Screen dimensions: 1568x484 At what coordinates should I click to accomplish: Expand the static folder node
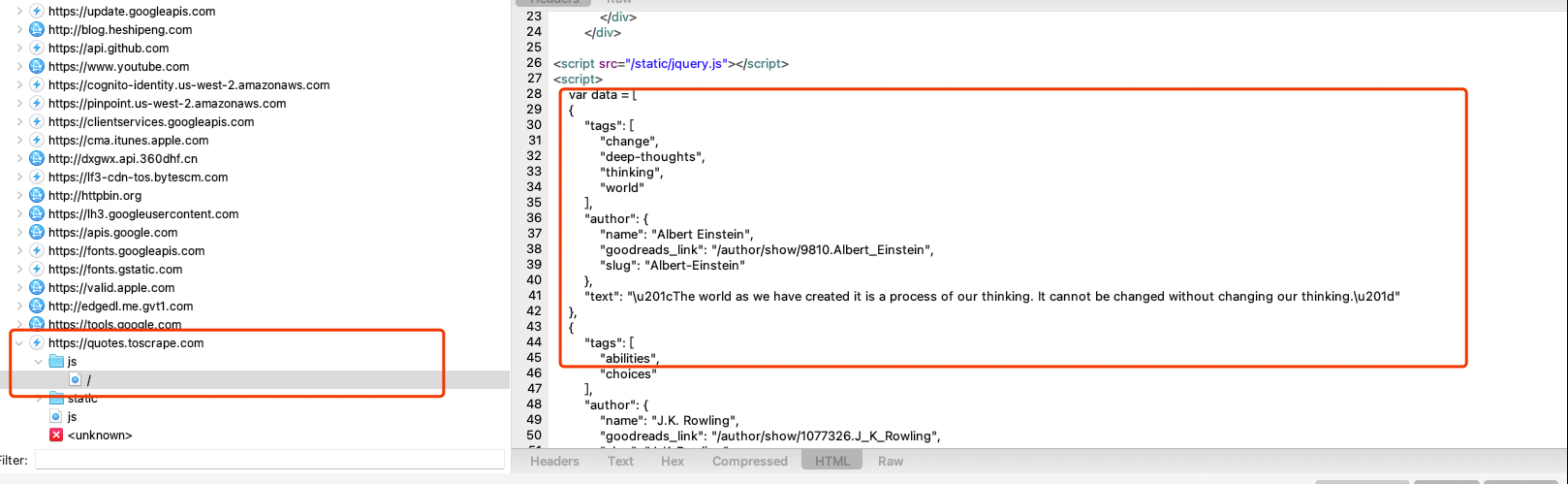[39, 399]
